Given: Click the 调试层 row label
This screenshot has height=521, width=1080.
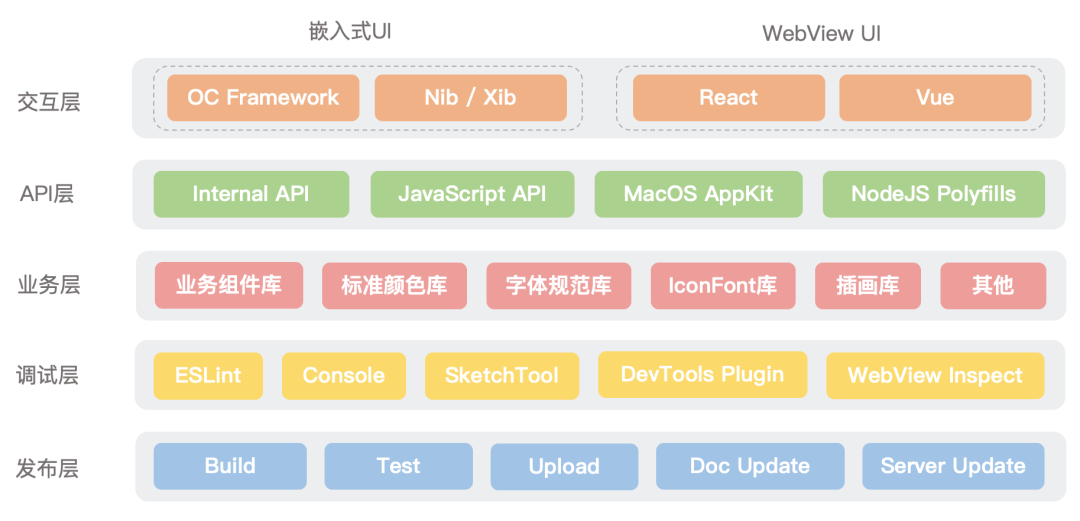Looking at the screenshot, I should (48, 376).
